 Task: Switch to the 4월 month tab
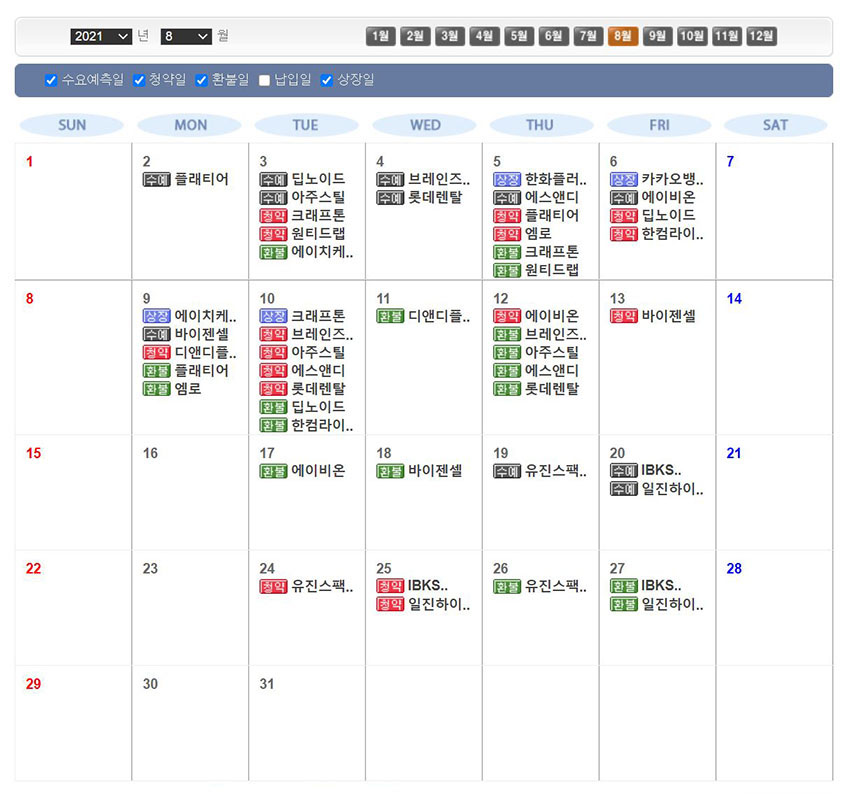485,36
